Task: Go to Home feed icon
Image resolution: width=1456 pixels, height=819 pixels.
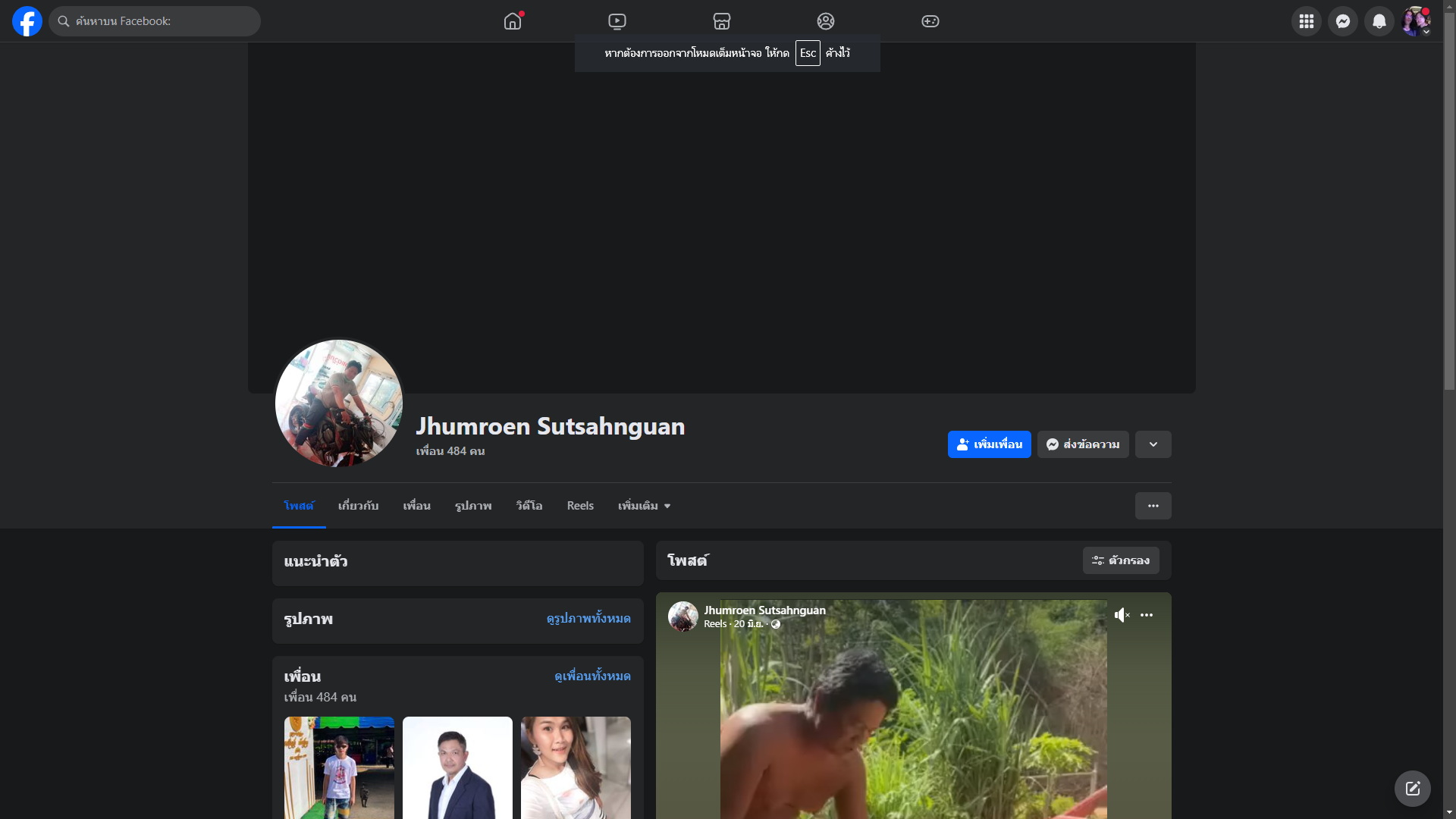Action: click(x=513, y=21)
